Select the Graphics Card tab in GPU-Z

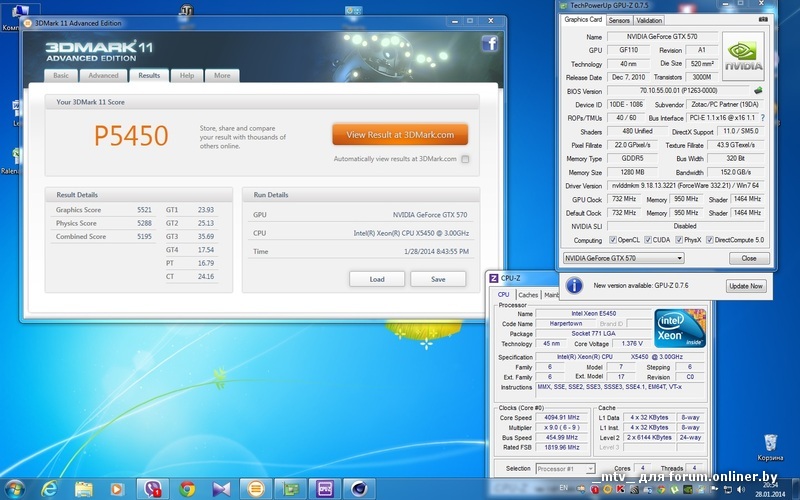(583, 19)
